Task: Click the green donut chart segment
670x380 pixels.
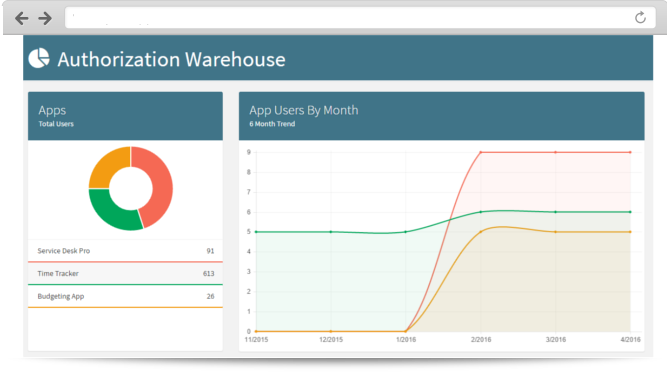Action: click(x=111, y=212)
